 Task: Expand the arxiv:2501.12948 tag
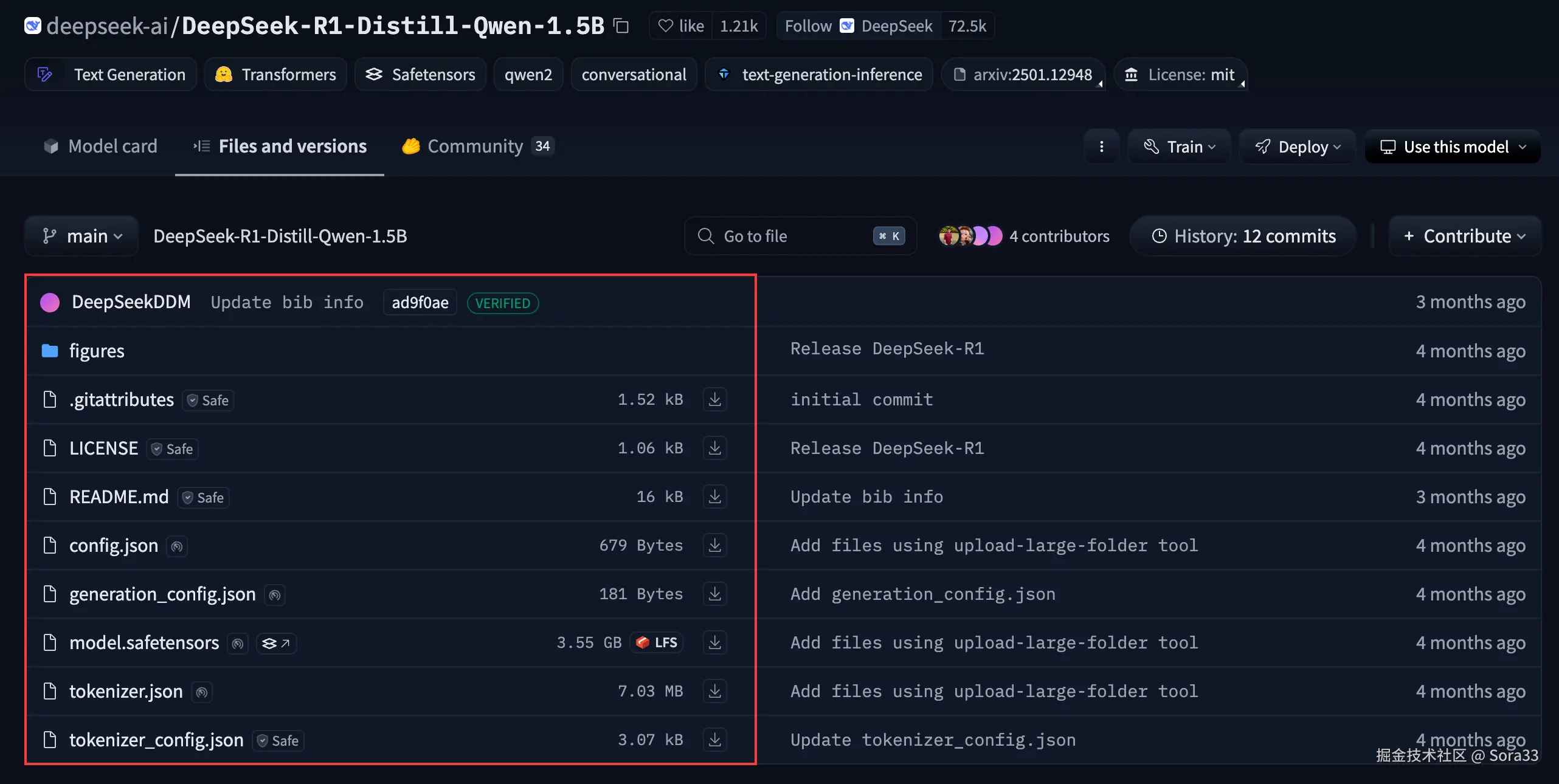(x=1023, y=75)
